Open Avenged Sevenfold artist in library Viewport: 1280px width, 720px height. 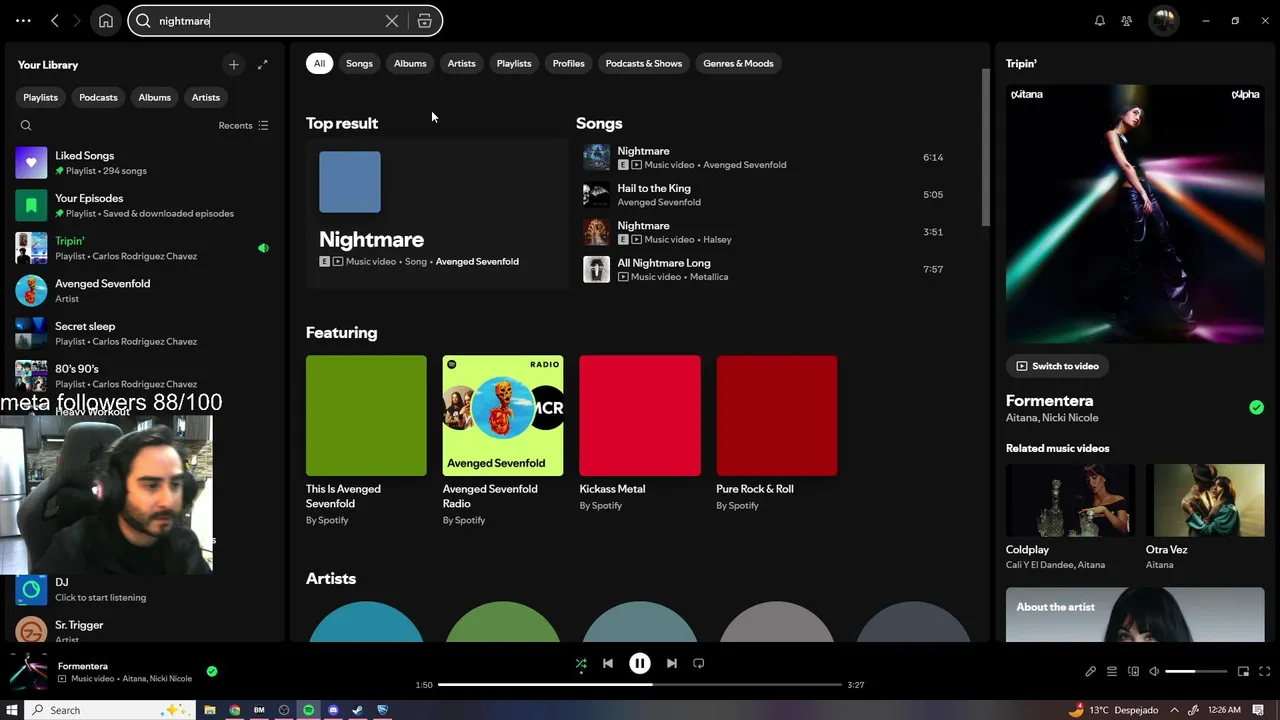click(x=143, y=291)
